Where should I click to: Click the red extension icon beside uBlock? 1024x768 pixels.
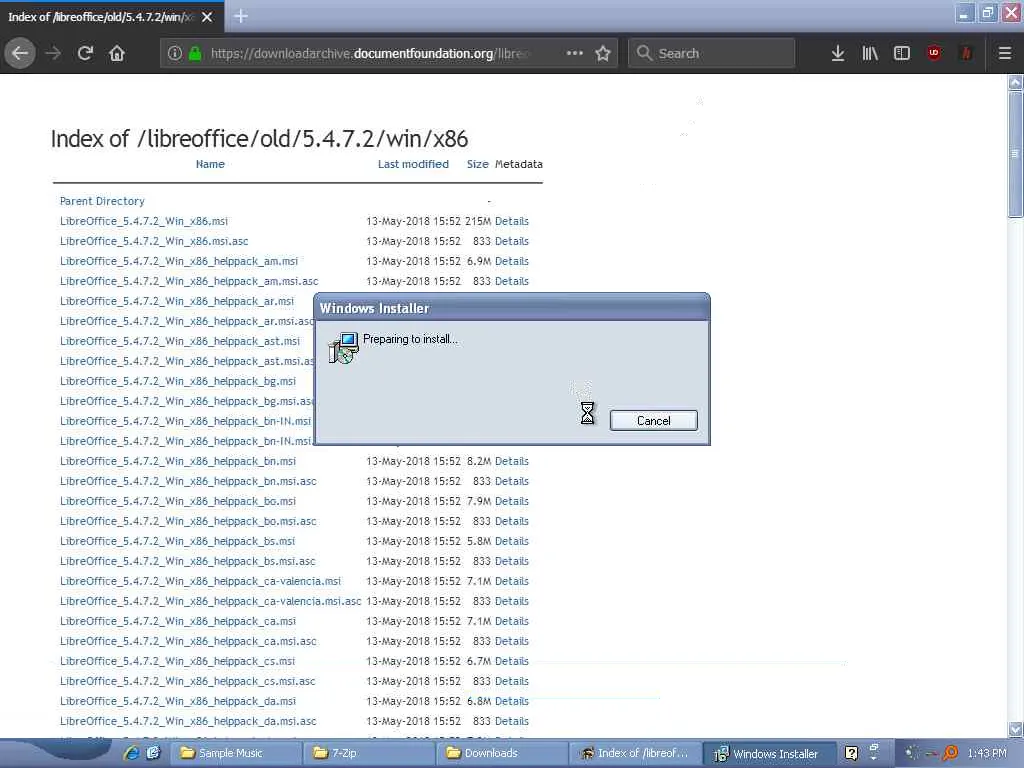point(967,53)
